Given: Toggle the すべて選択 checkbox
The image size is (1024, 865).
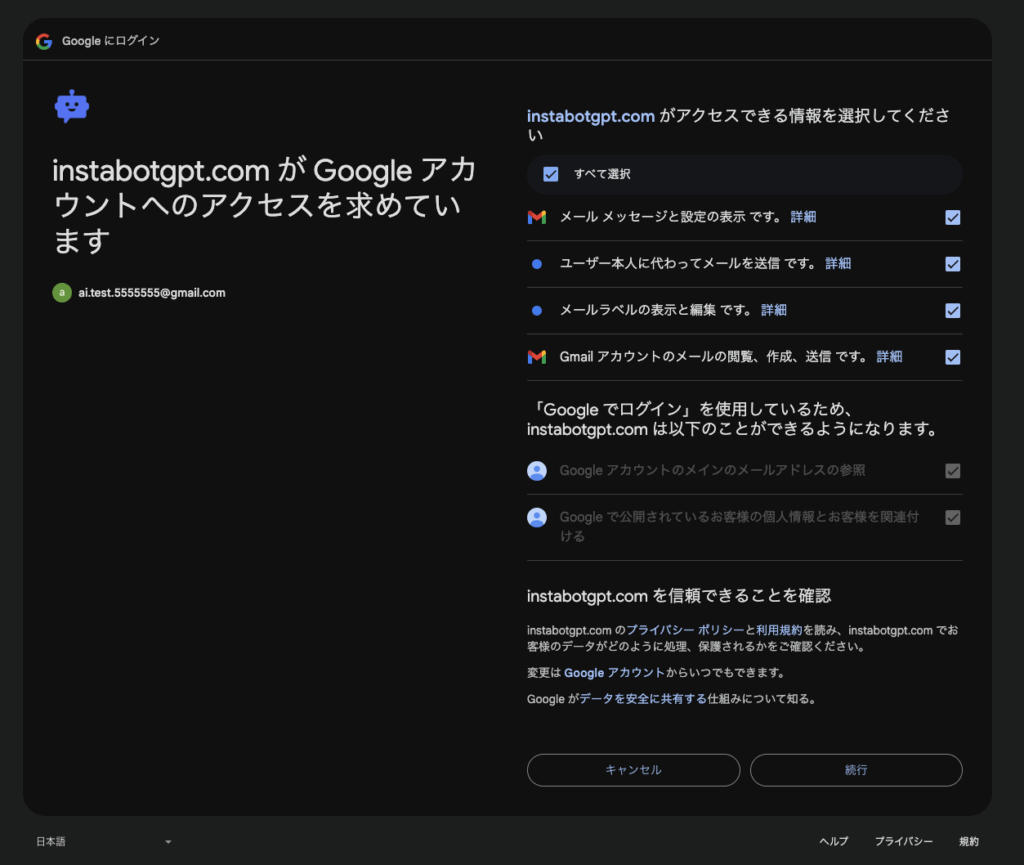Looking at the screenshot, I should point(551,174).
